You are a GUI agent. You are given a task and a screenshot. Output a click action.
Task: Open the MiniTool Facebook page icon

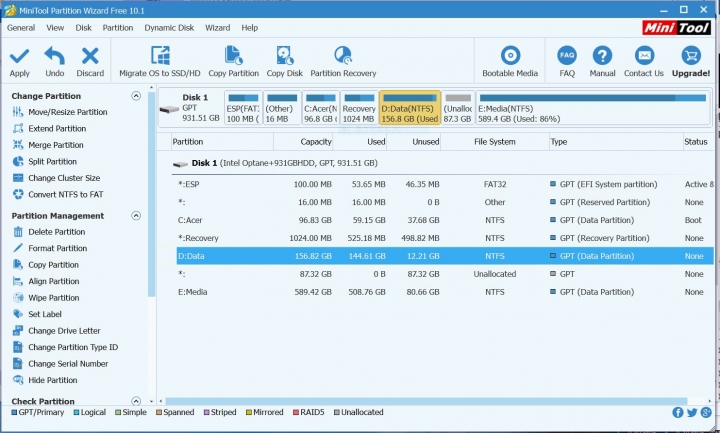pos(678,412)
